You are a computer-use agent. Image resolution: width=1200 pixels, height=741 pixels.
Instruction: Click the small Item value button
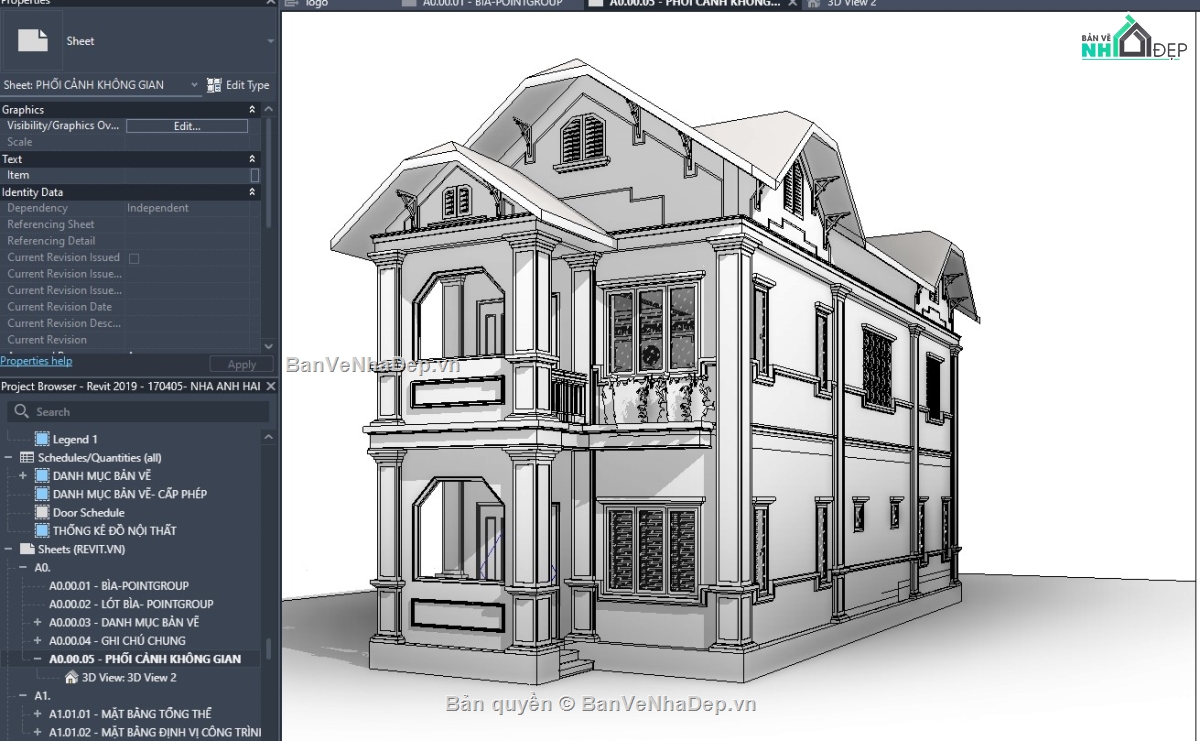coord(254,175)
